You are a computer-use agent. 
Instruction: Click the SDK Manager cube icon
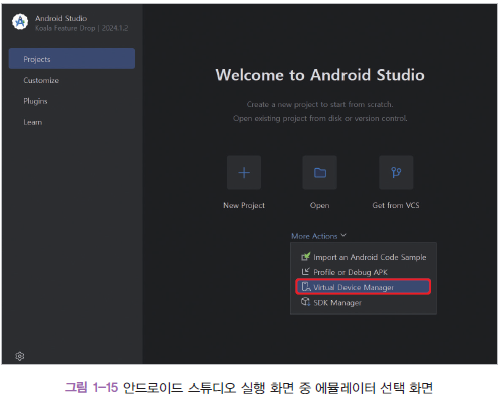305,302
